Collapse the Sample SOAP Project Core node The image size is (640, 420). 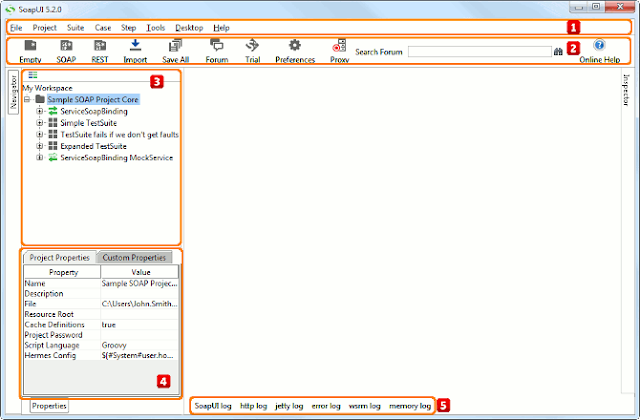[27, 99]
